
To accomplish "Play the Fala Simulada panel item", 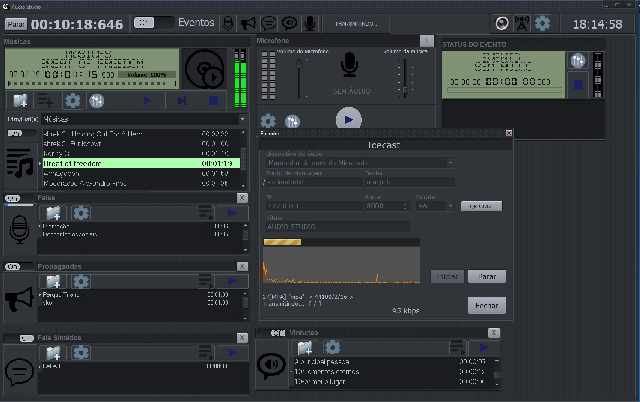I will (x=232, y=353).
